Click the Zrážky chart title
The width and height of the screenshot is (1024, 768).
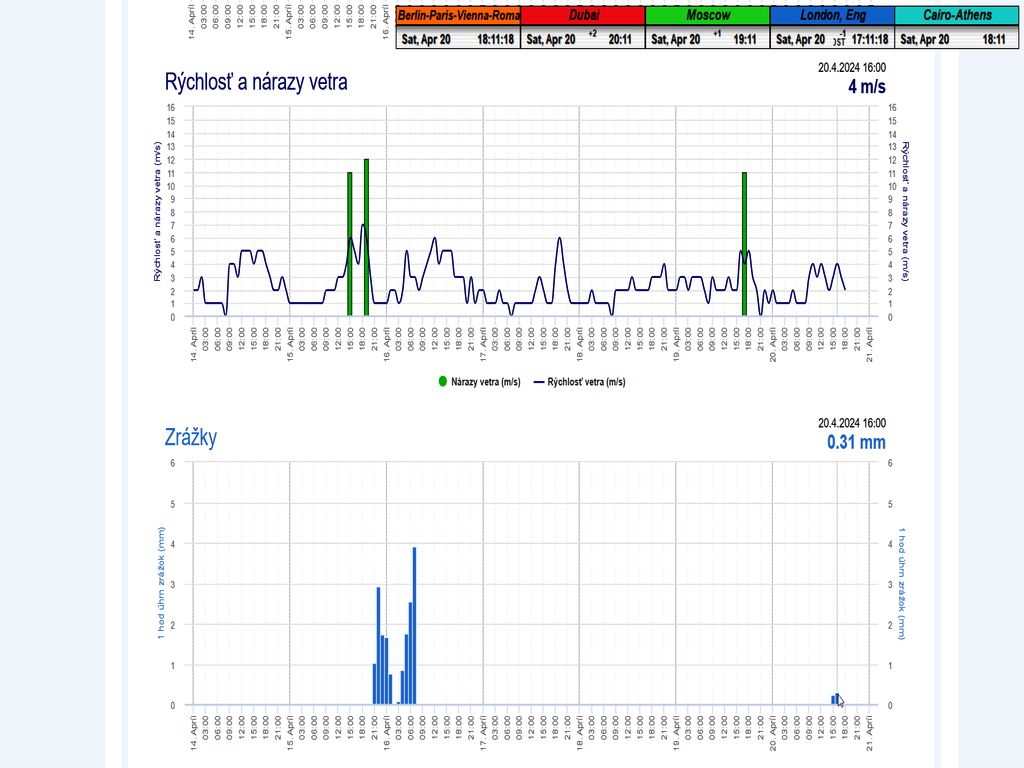point(190,437)
